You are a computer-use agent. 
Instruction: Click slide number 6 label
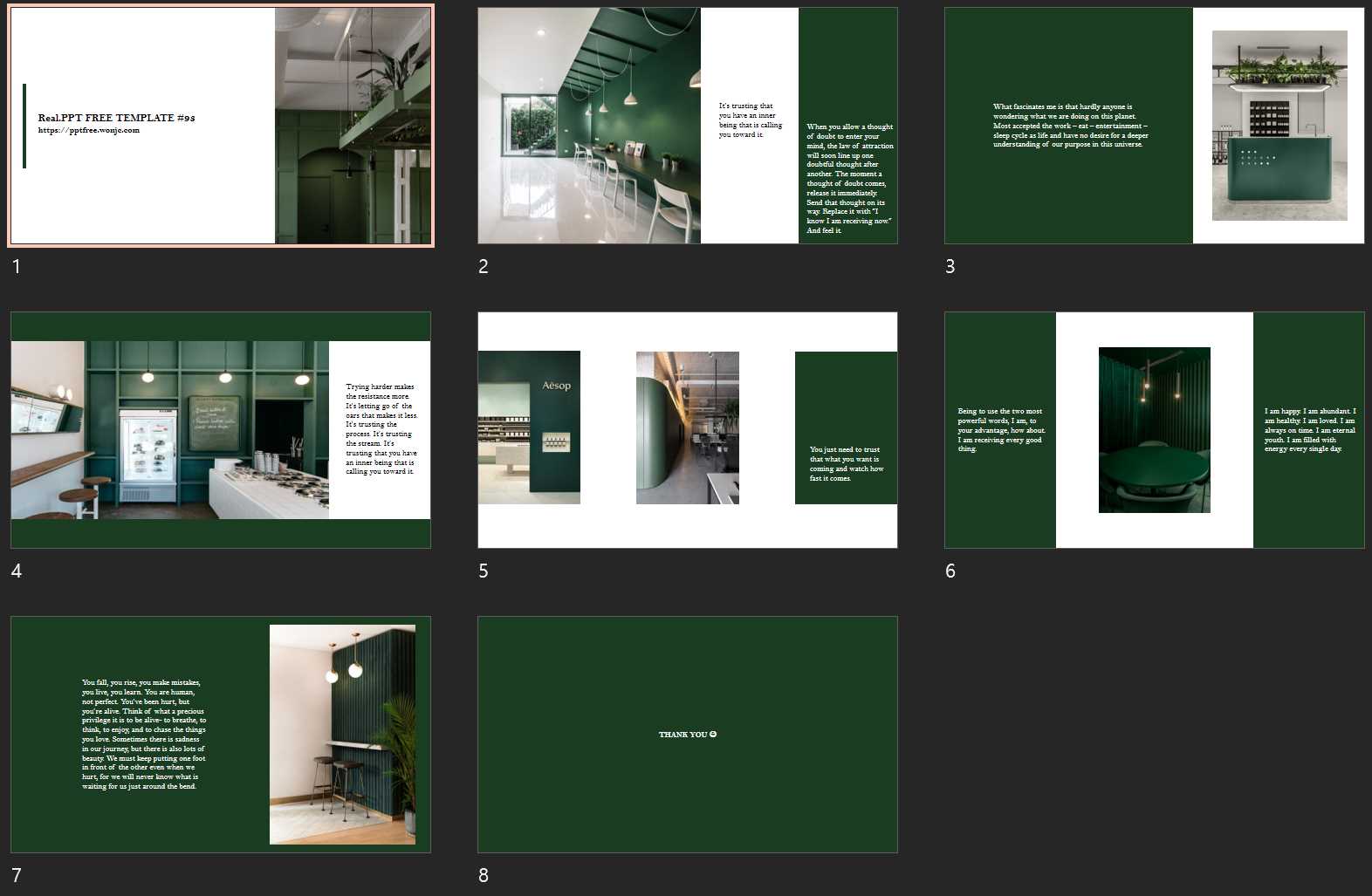pos(950,571)
